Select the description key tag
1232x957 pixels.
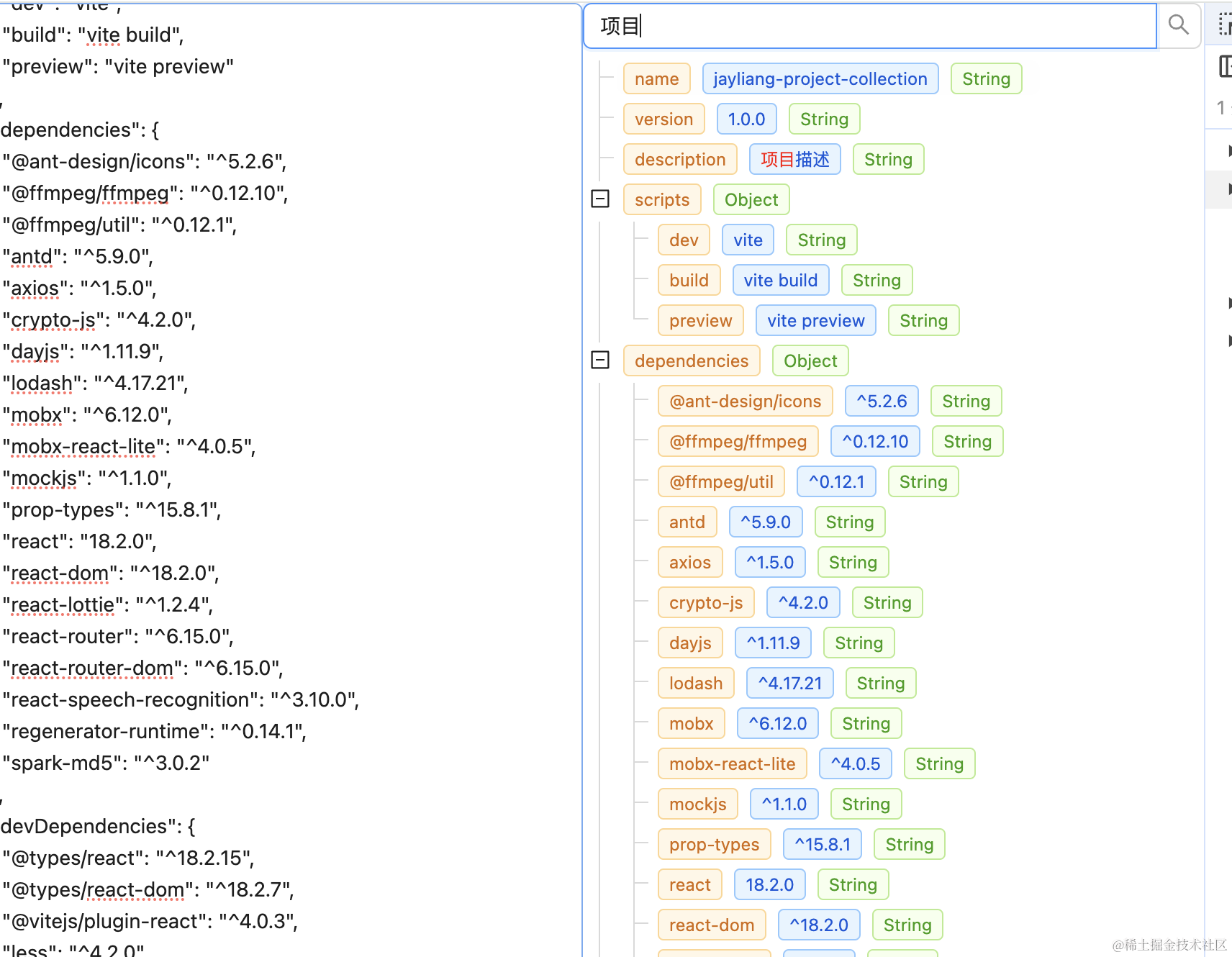680,160
